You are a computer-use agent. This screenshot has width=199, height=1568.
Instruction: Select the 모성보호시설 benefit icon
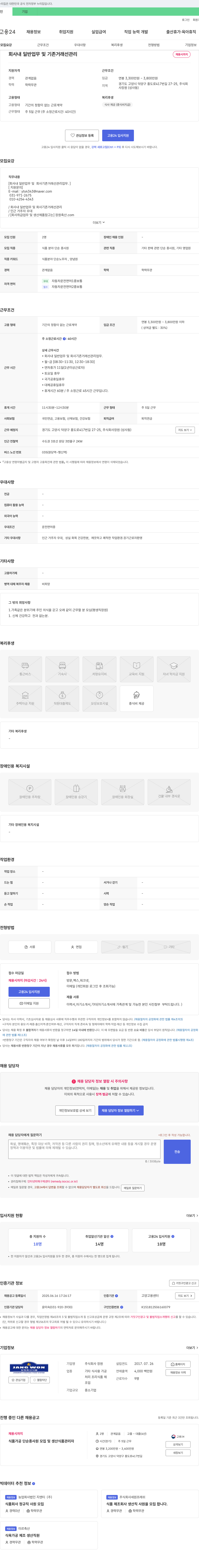tap(99, 698)
